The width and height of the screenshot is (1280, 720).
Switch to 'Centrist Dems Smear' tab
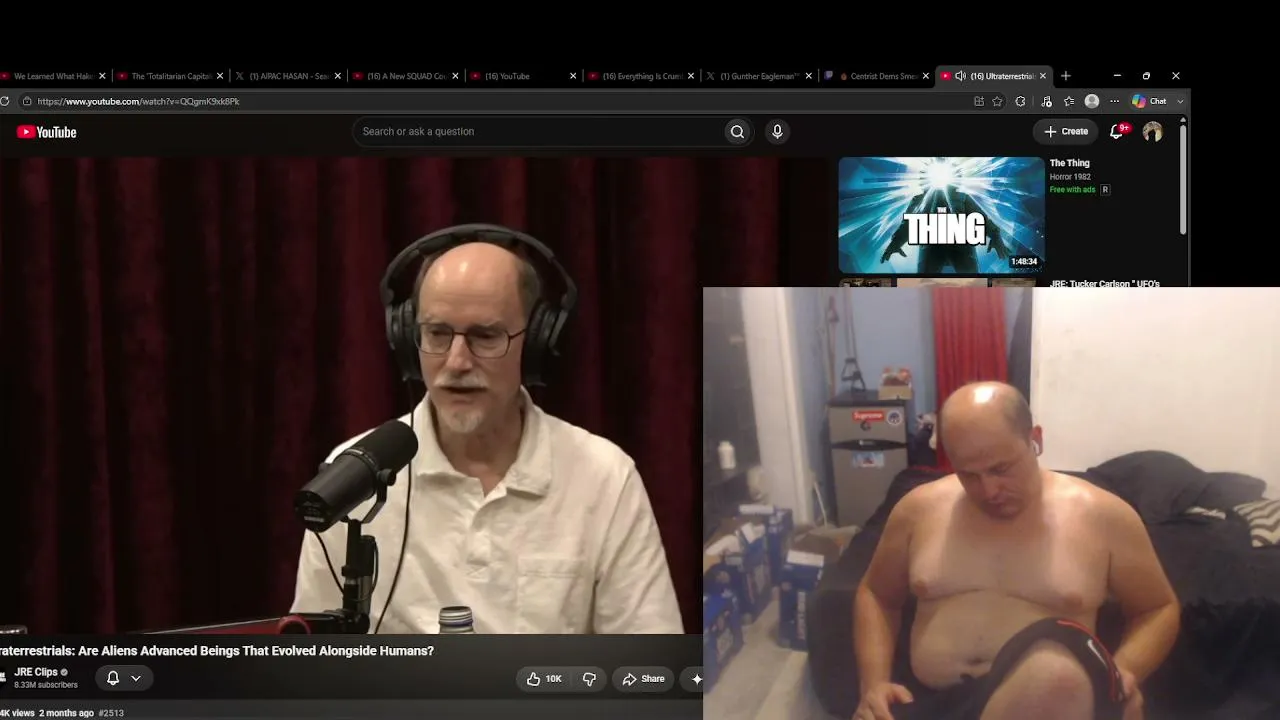[875, 76]
